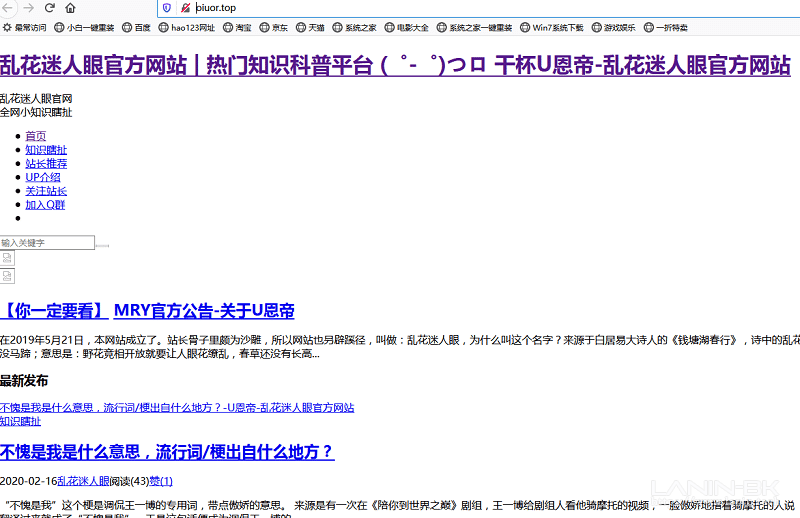Click the second broken image placeholder

pos(7,276)
